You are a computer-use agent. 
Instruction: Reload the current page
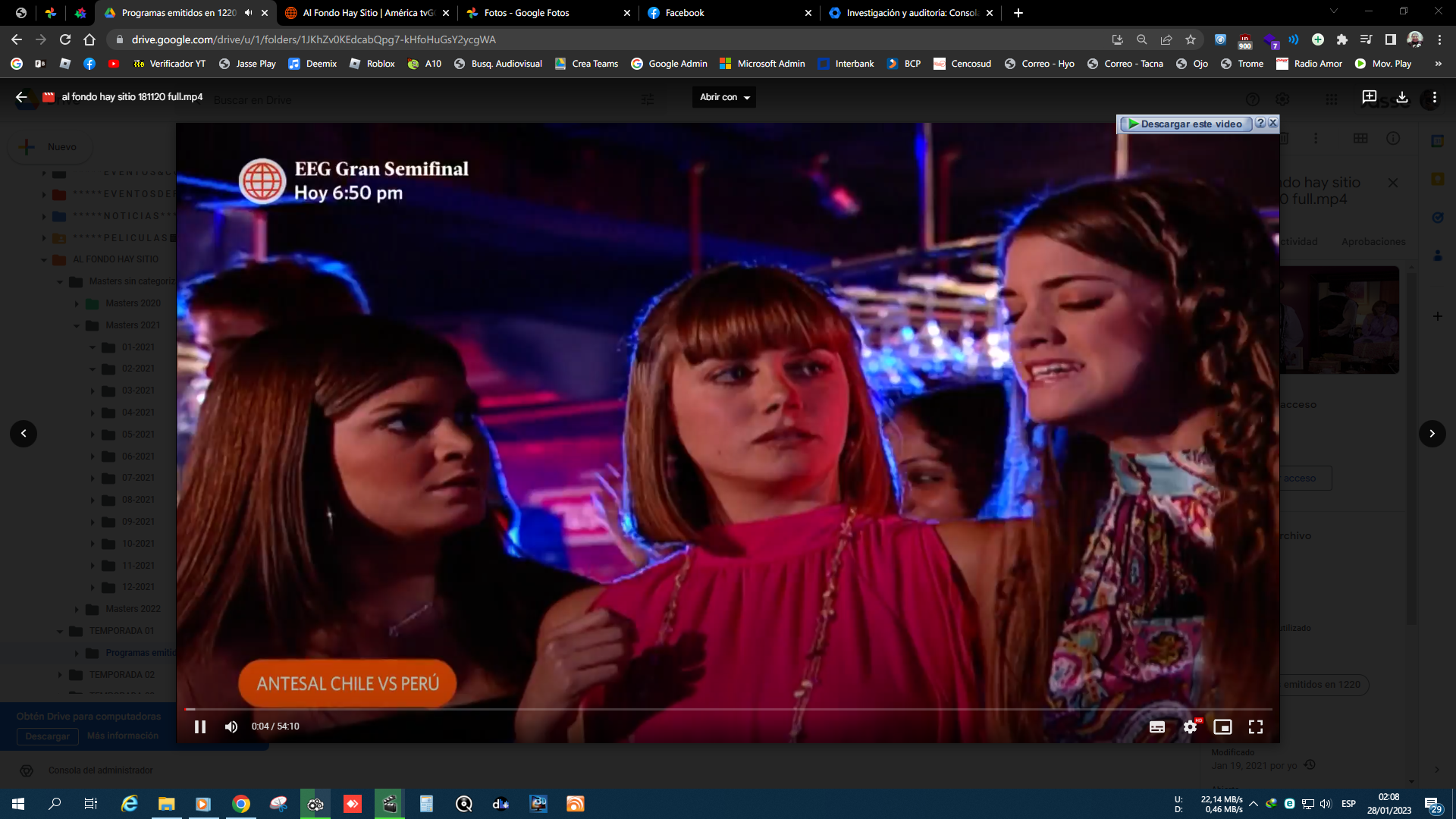65,39
